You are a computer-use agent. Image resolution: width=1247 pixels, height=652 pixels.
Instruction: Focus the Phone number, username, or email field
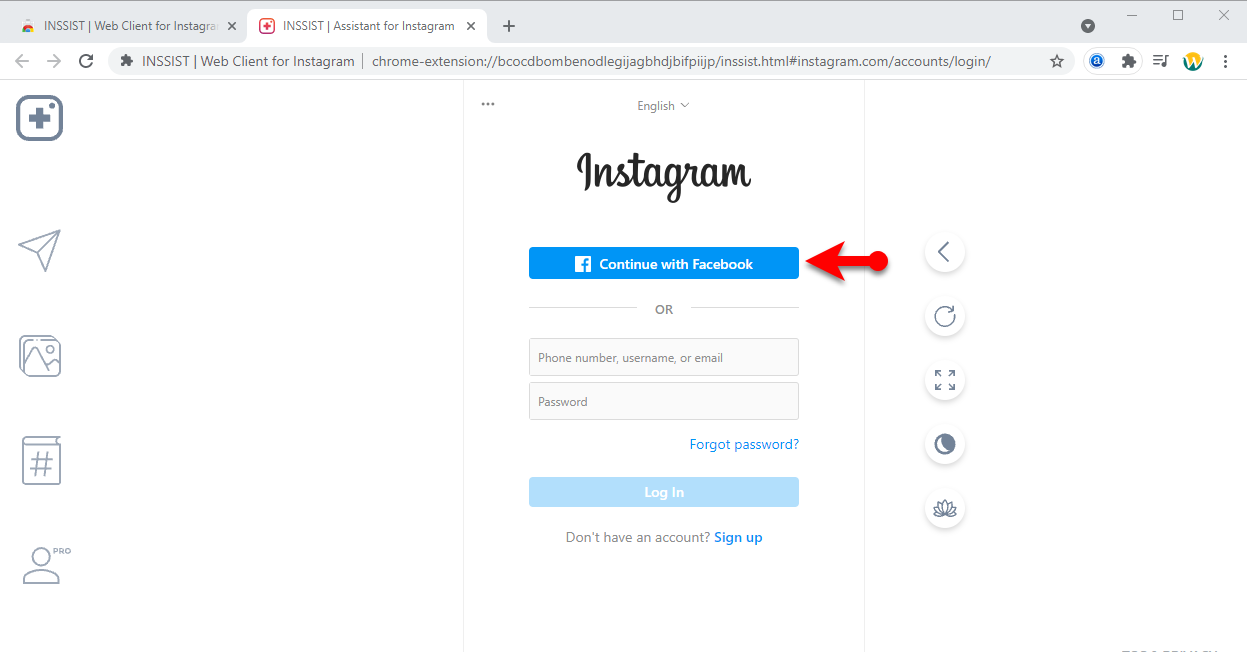click(x=664, y=357)
